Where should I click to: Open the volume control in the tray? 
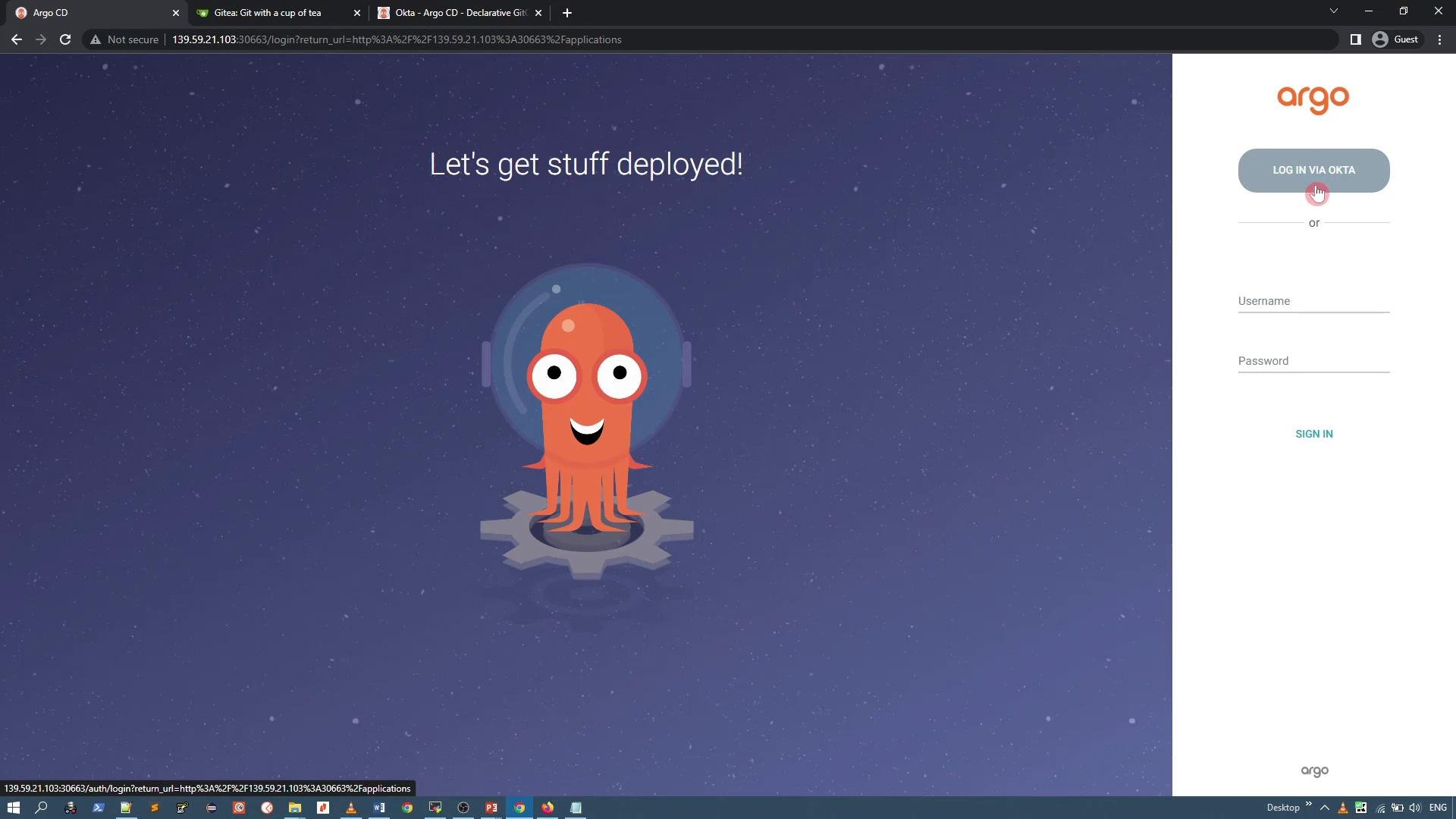pos(1414,808)
